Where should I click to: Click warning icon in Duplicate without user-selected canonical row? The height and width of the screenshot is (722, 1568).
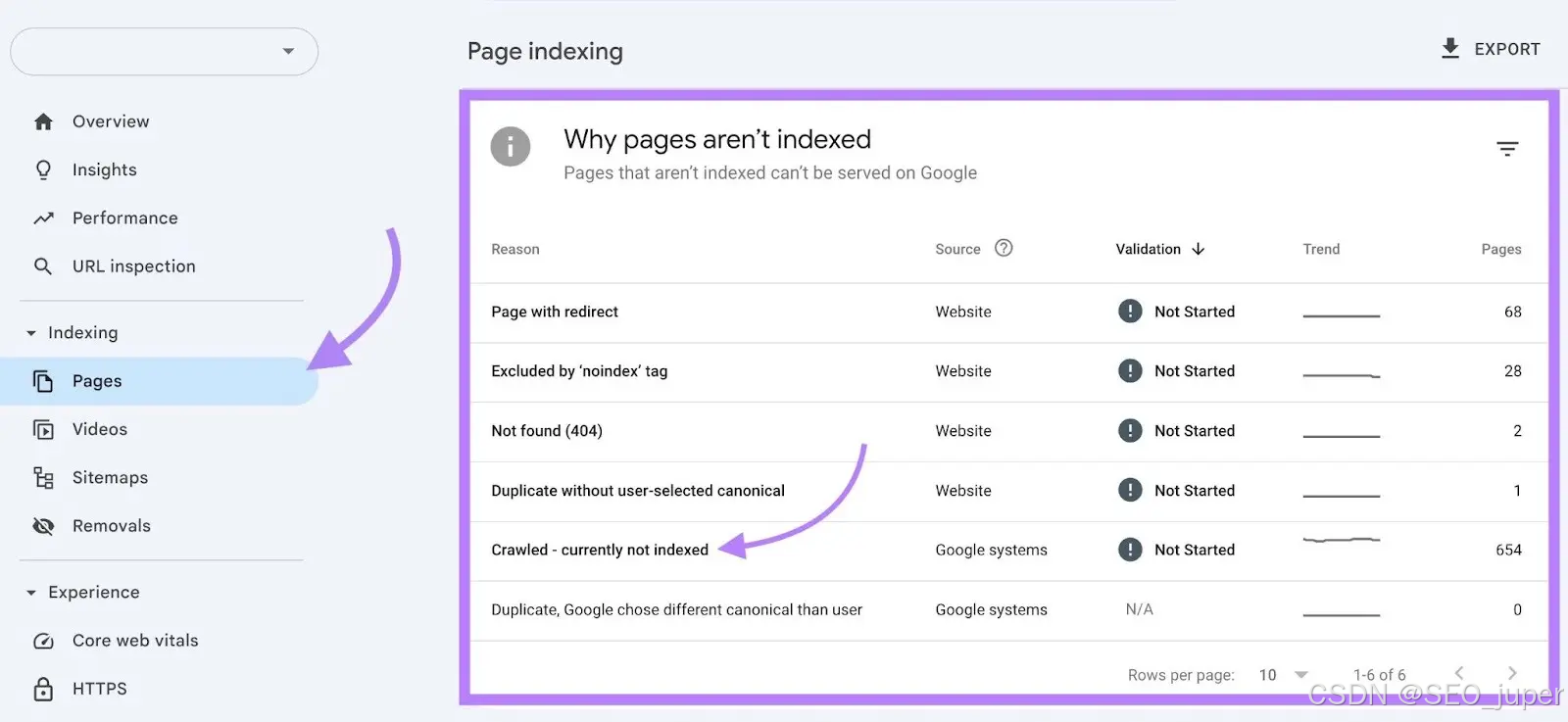[1130, 490]
